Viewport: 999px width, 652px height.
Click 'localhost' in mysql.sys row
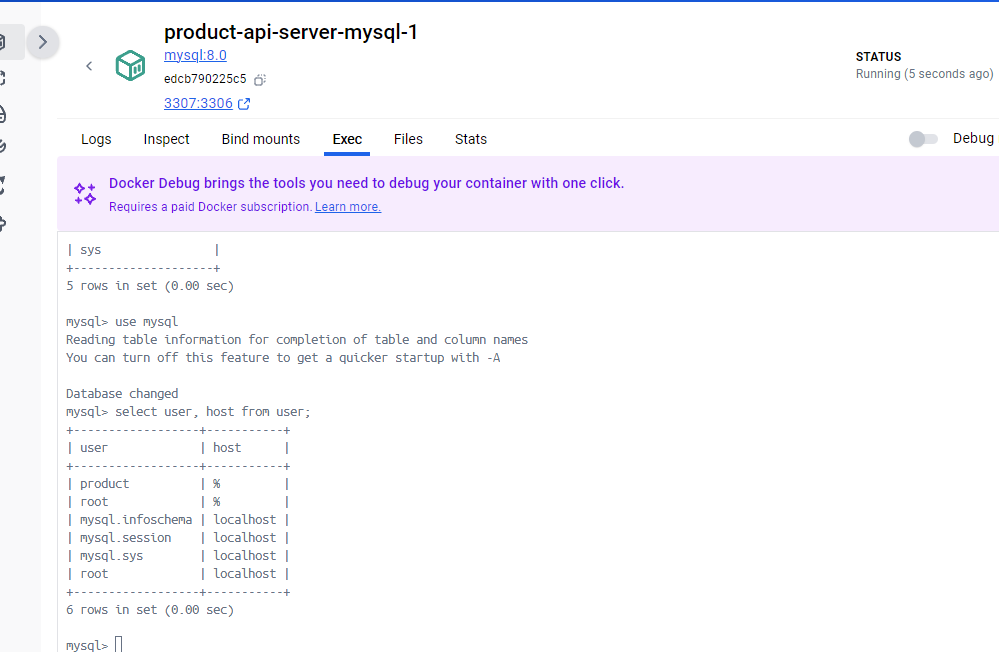[245, 556]
